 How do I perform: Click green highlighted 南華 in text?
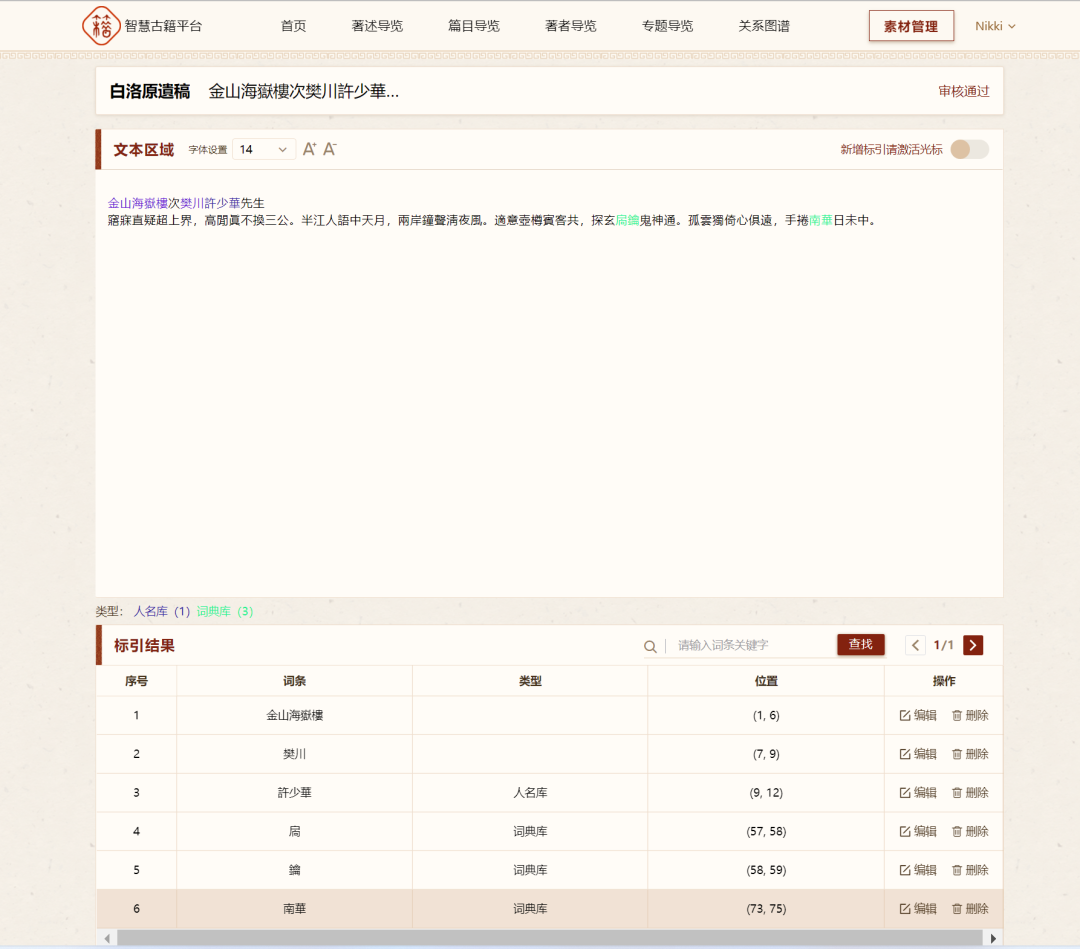tap(820, 220)
